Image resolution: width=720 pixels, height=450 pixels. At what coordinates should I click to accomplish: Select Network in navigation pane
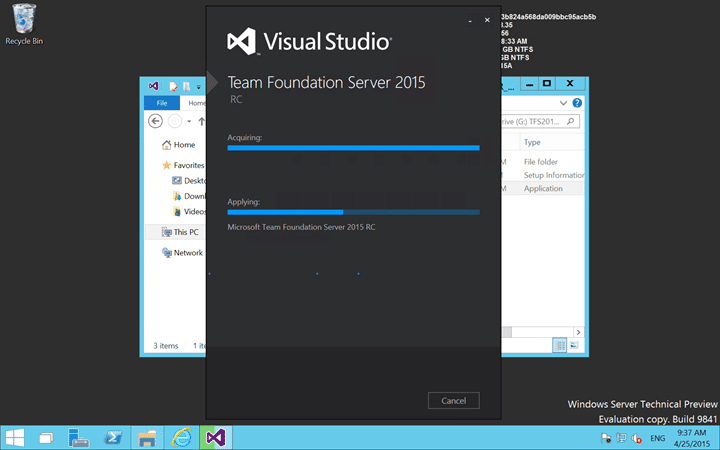(x=182, y=253)
